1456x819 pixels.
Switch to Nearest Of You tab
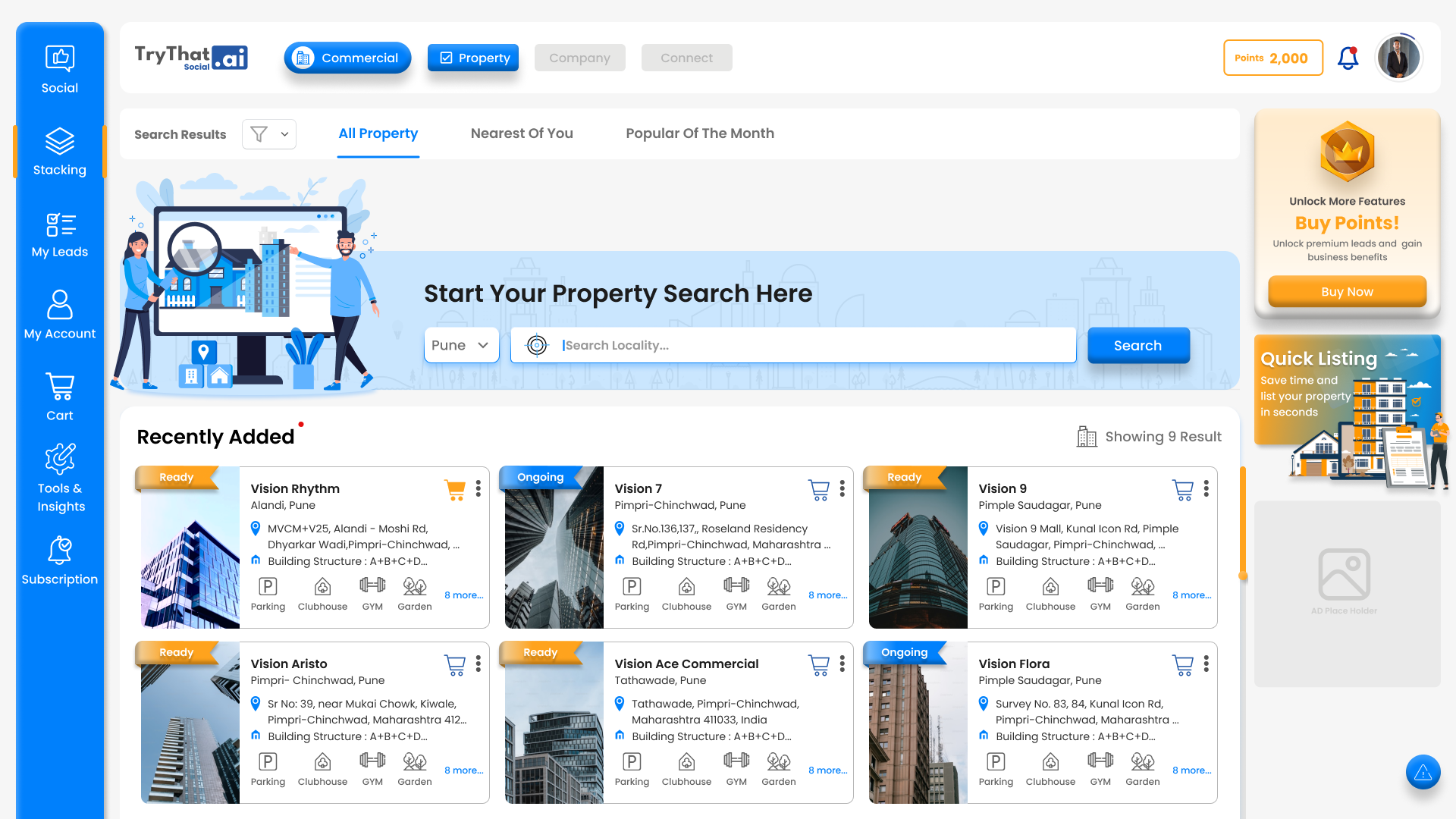[521, 133]
